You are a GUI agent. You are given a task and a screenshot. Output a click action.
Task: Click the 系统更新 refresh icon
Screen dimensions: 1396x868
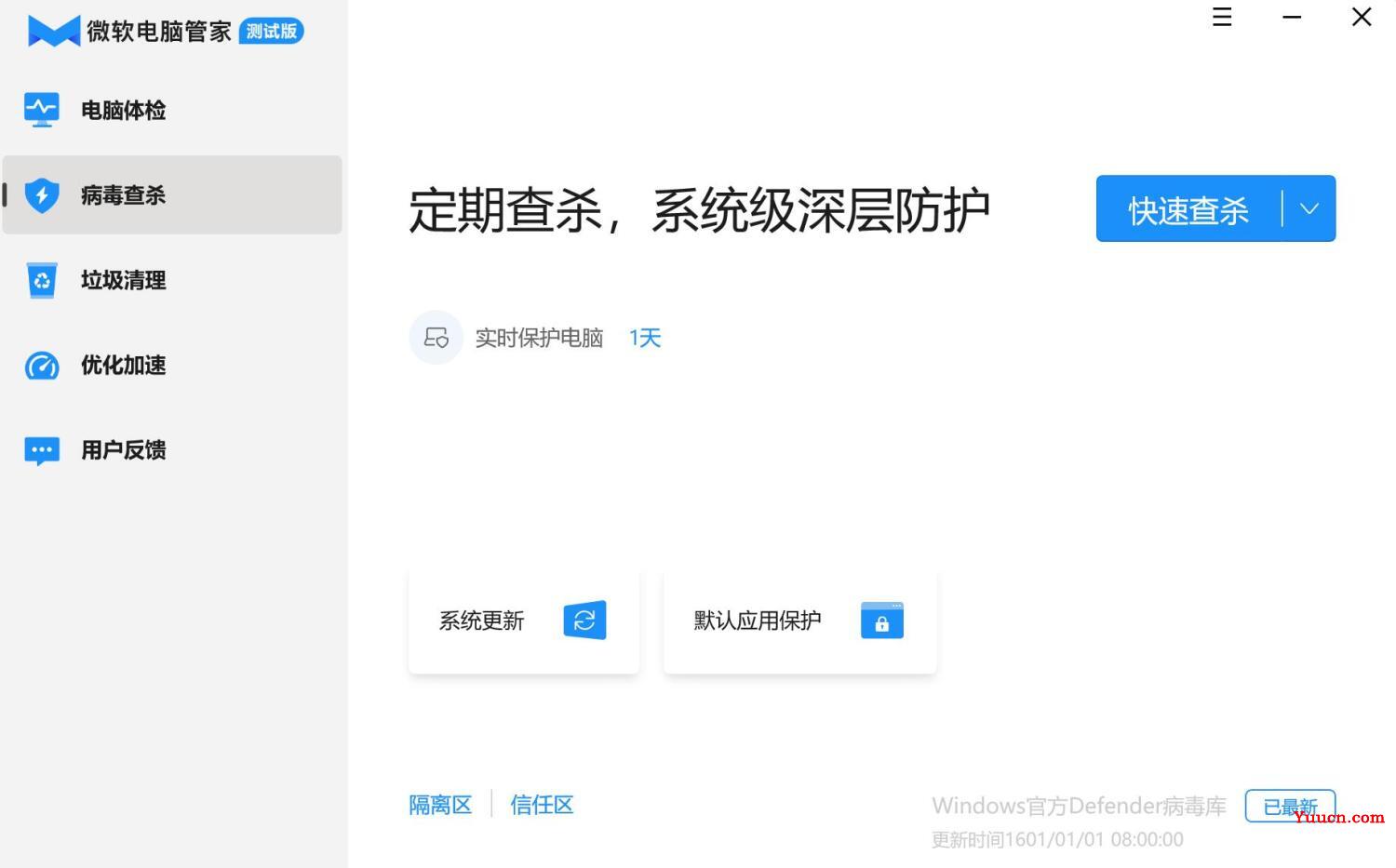[584, 621]
